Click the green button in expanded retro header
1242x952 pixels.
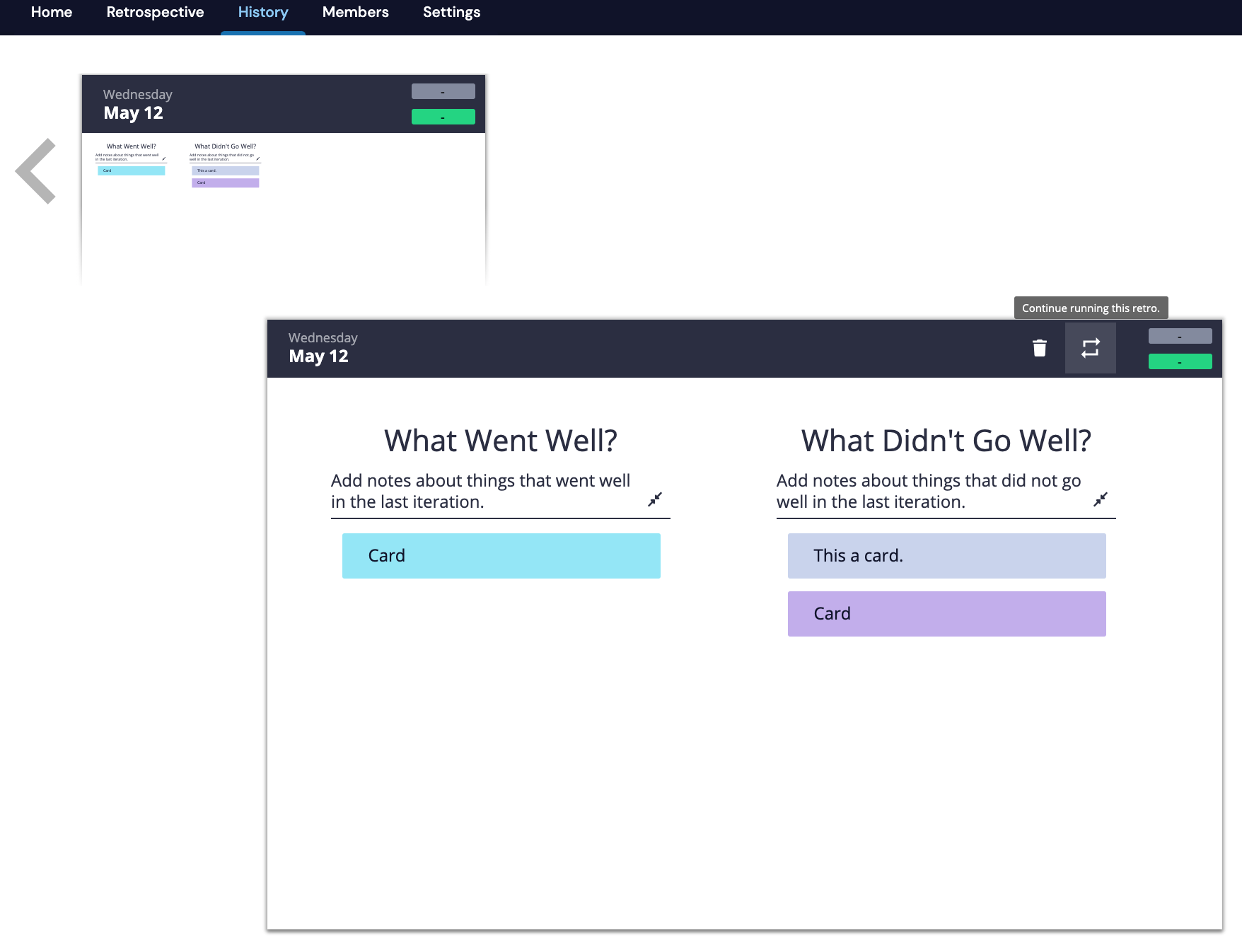(x=1180, y=362)
